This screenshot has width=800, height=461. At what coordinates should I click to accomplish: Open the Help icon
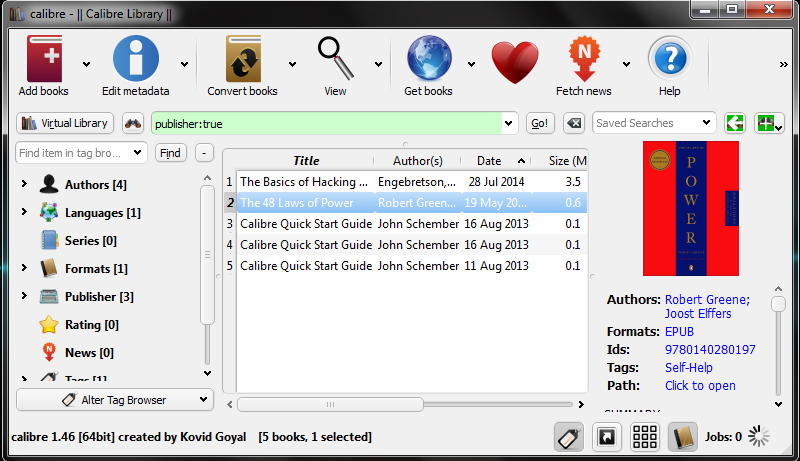(x=670, y=59)
